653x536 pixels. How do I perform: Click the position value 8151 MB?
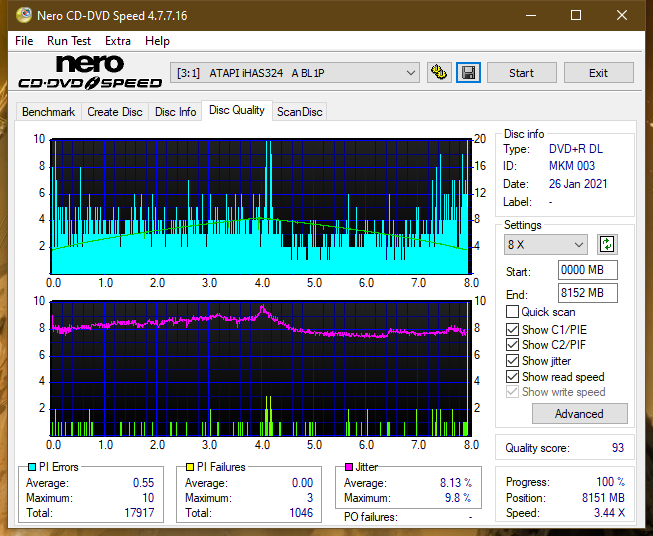(x=603, y=498)
